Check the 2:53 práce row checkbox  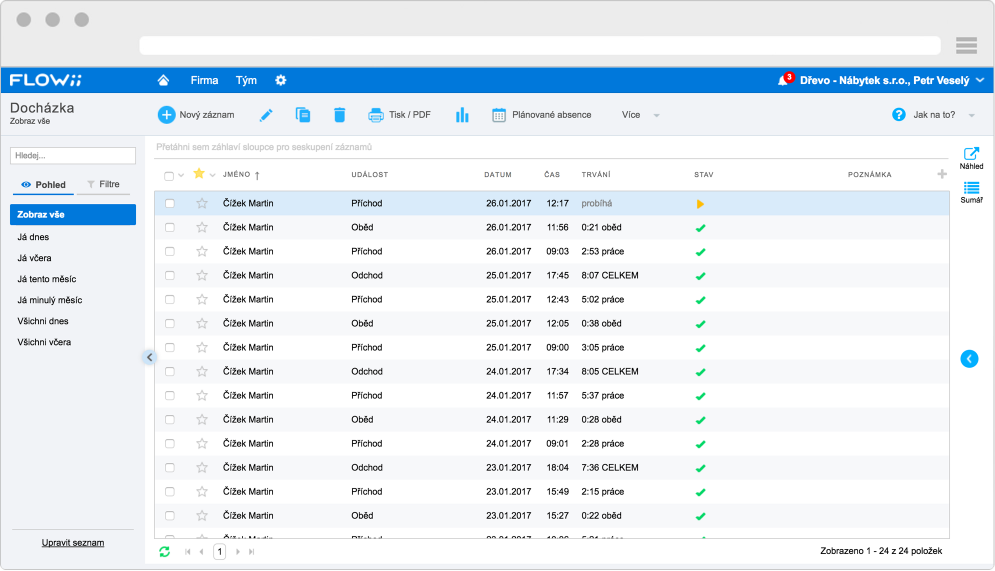tap(169, 252)
